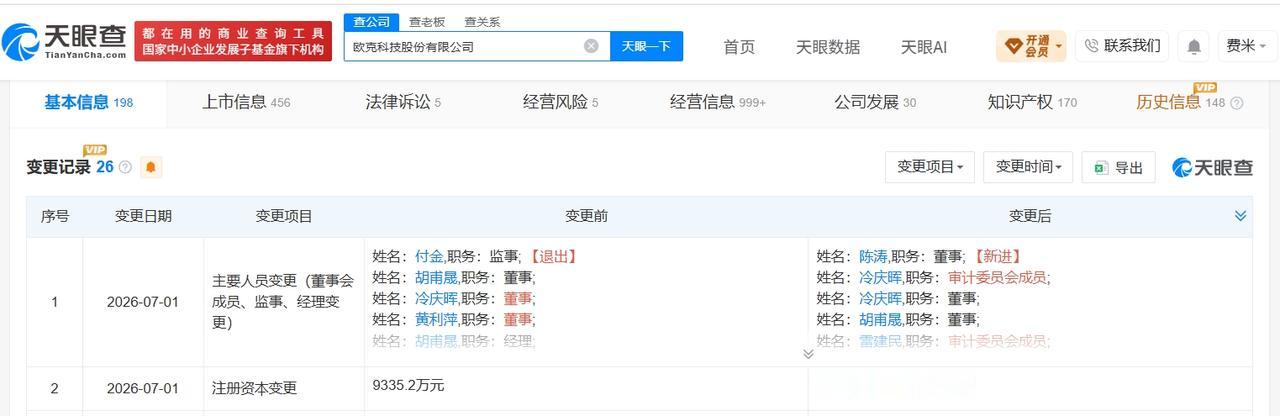Viewport: 1280px width, 416px height.
Task: Switch to the 历史信息 tab
Action: click(x=1180, y=102)
